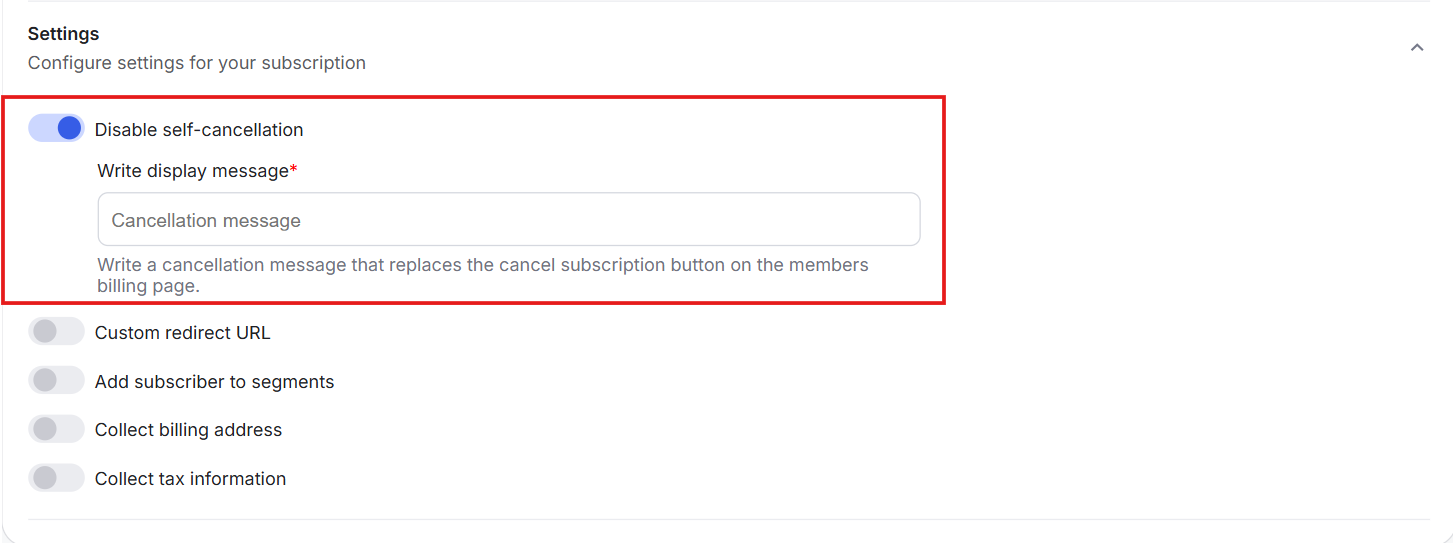Viewport: 1453px width, 543px height.
Task: Click the divider line below Collect tax information
Action: pyautogui.click(x=727, y=519)
